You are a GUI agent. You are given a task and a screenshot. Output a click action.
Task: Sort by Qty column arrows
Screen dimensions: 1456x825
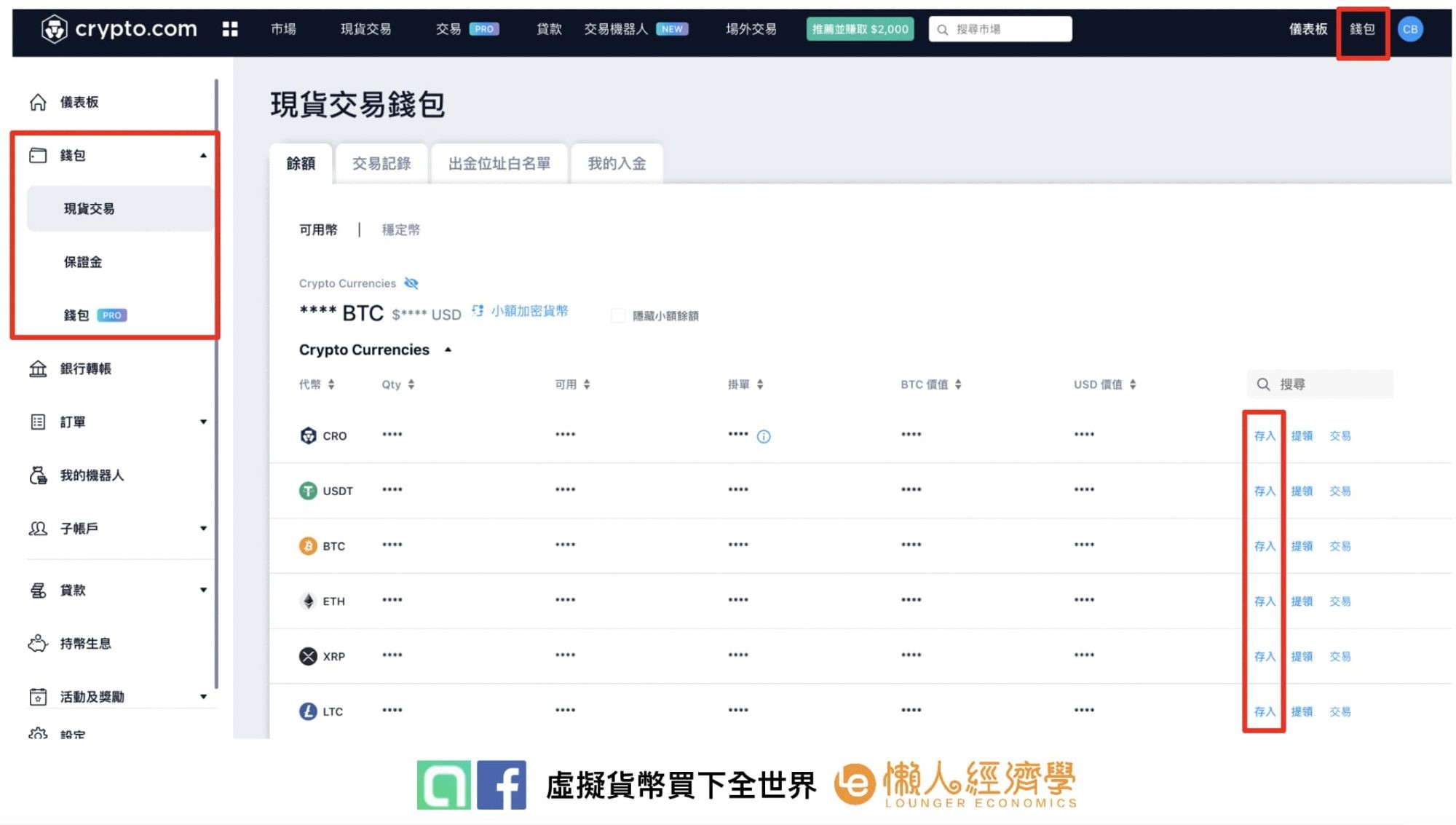411,384
